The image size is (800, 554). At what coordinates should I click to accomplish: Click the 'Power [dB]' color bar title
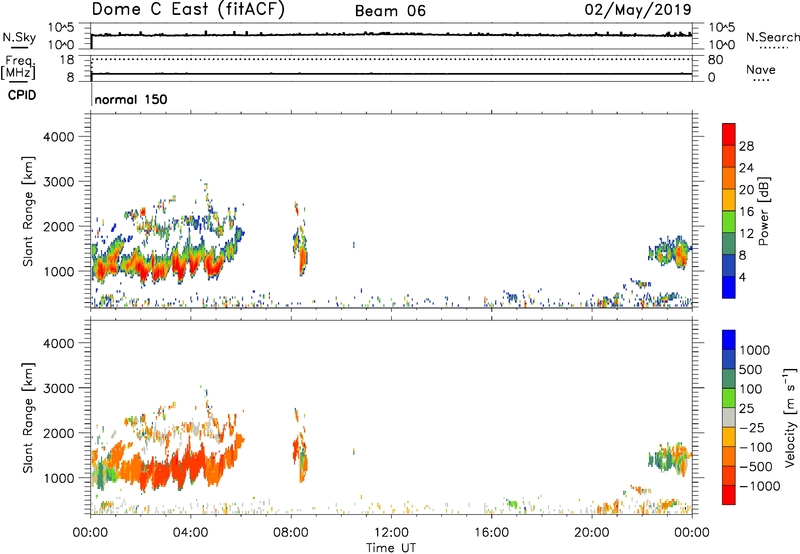(763, 211)
